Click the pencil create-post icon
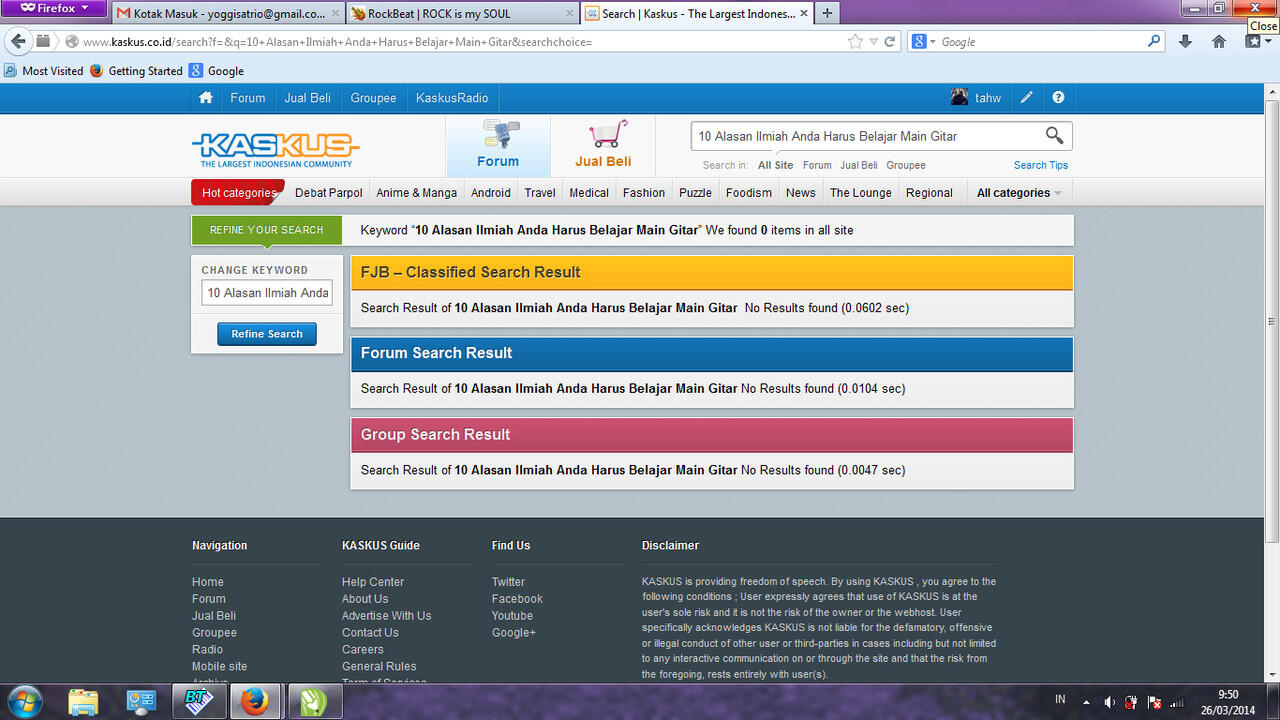This screenshot has width=1280, height=720. pyautogui.click(x=1027, y=98)
